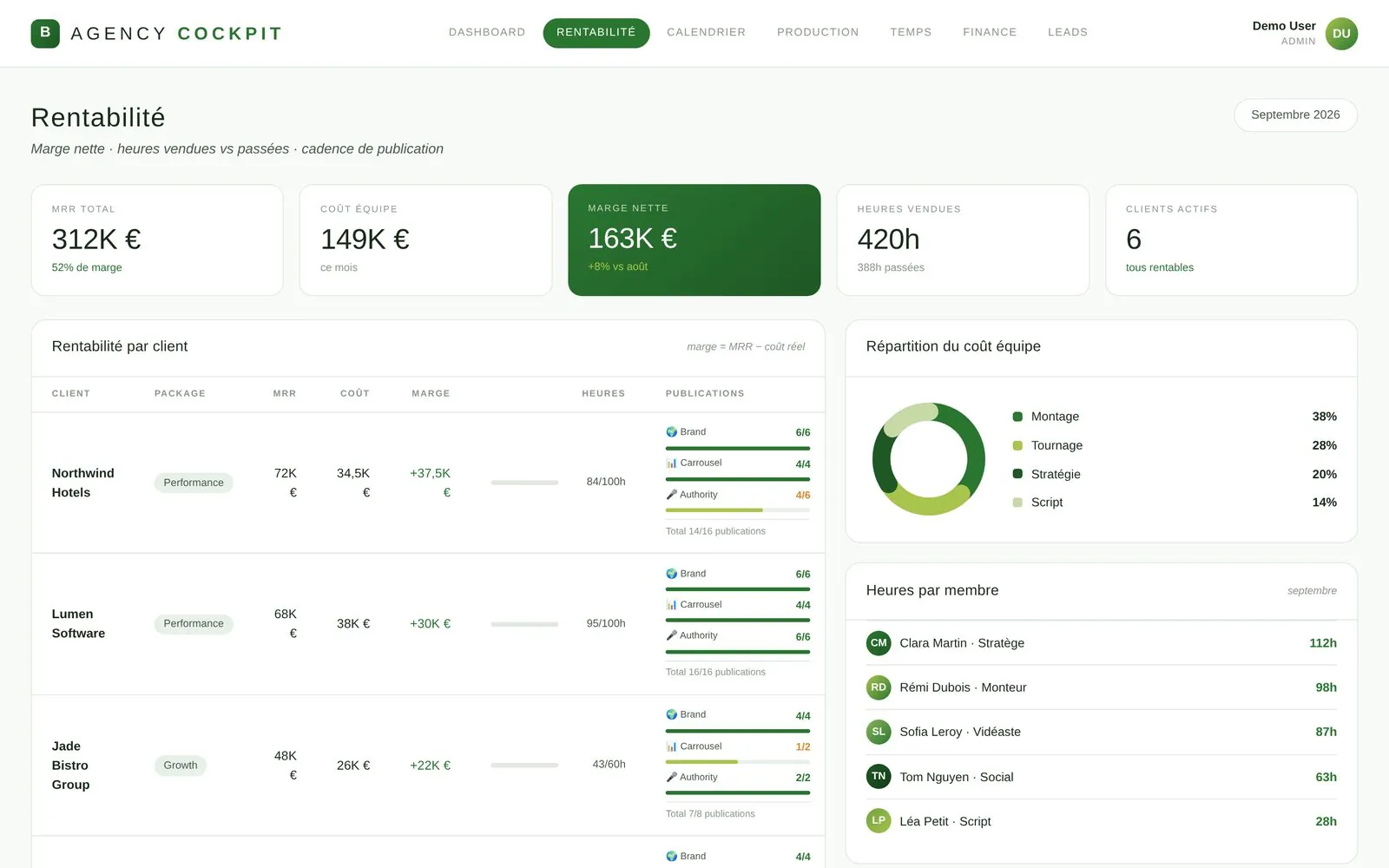
Task: Switch to the Production tab
Action: [818, 32]
